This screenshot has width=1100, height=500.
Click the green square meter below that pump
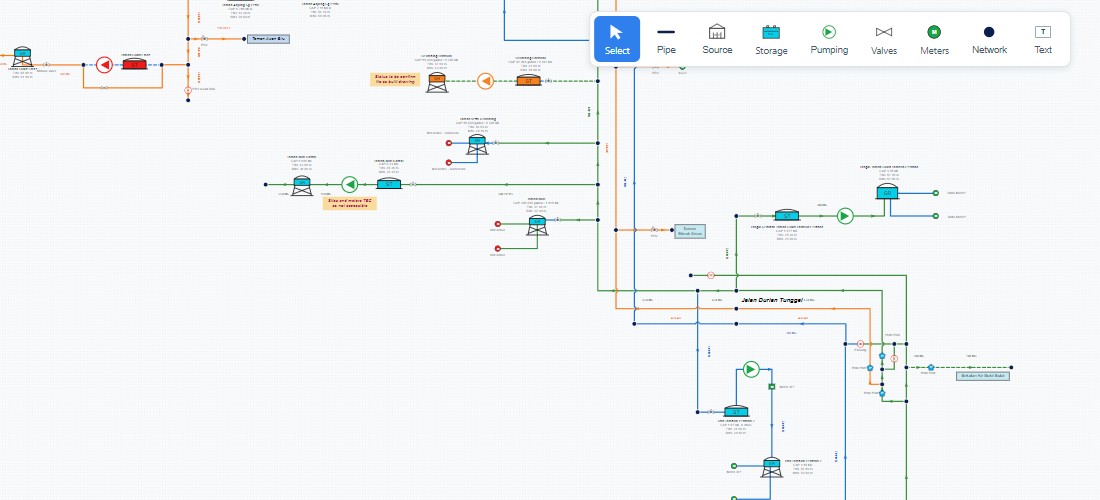771,387
